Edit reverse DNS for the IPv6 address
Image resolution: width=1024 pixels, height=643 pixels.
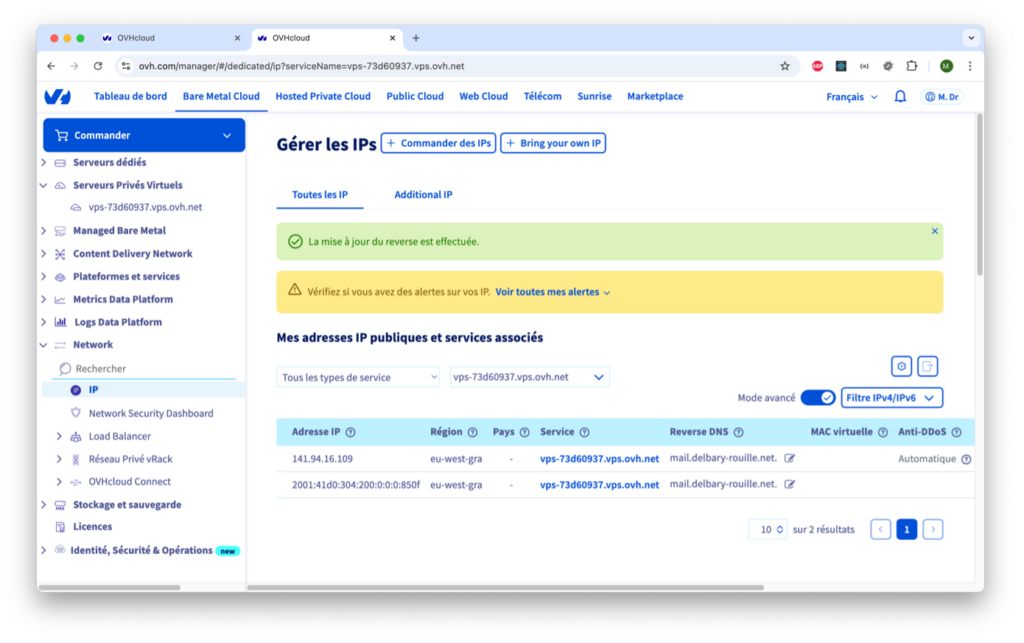coord(790,484)
